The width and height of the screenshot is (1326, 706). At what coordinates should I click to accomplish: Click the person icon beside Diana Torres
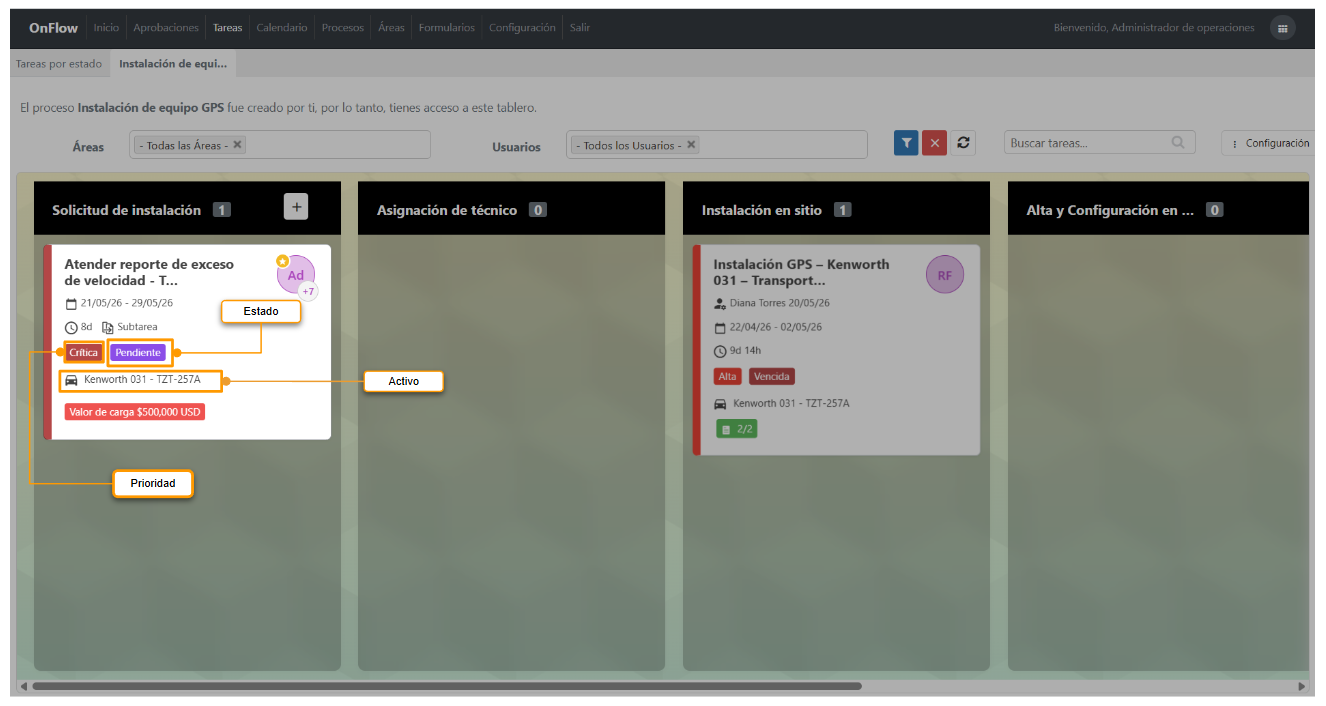click(720, 303)
